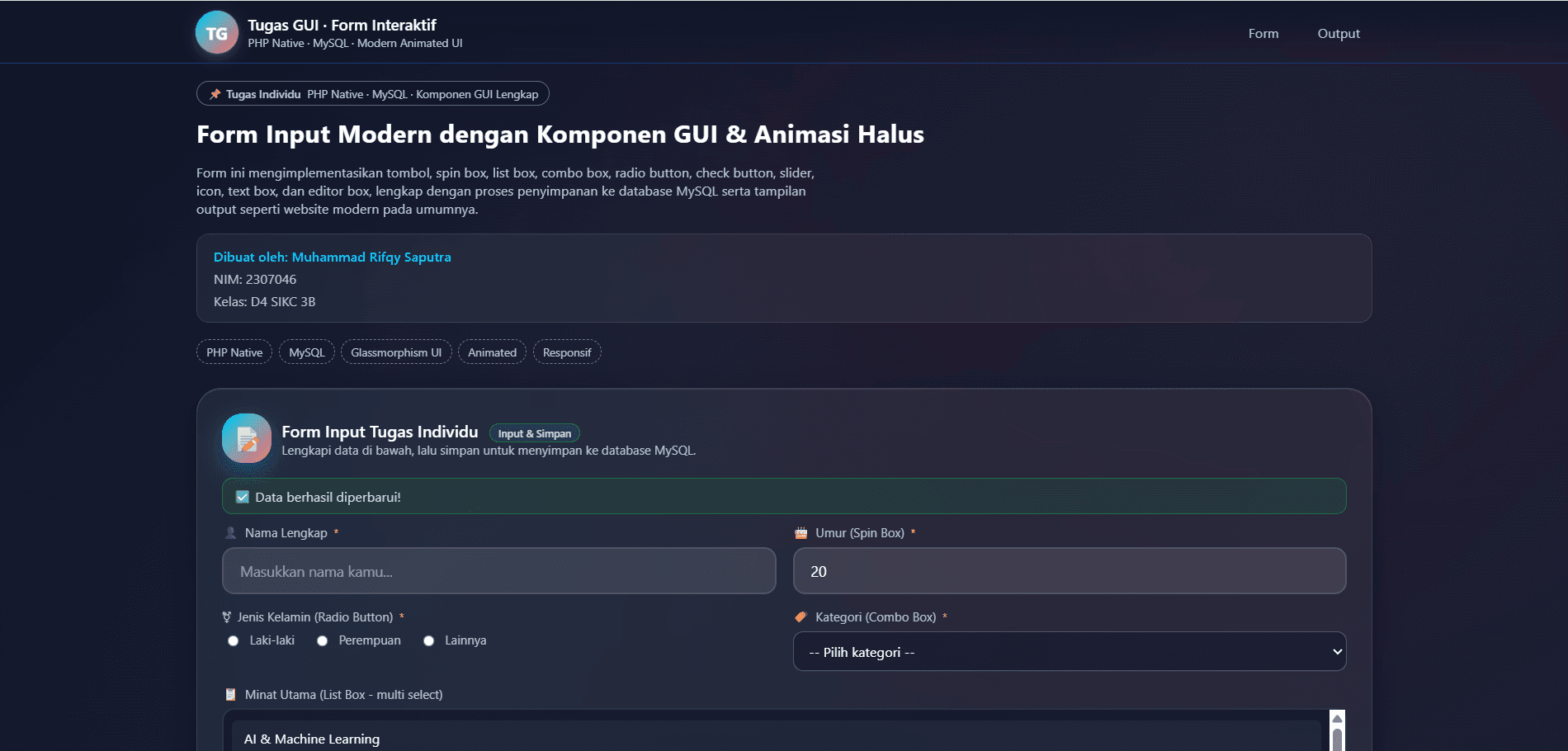Click Form in the navigation bar
The width and height of the screenshot is (1568, 751).
coord(1263,33)
